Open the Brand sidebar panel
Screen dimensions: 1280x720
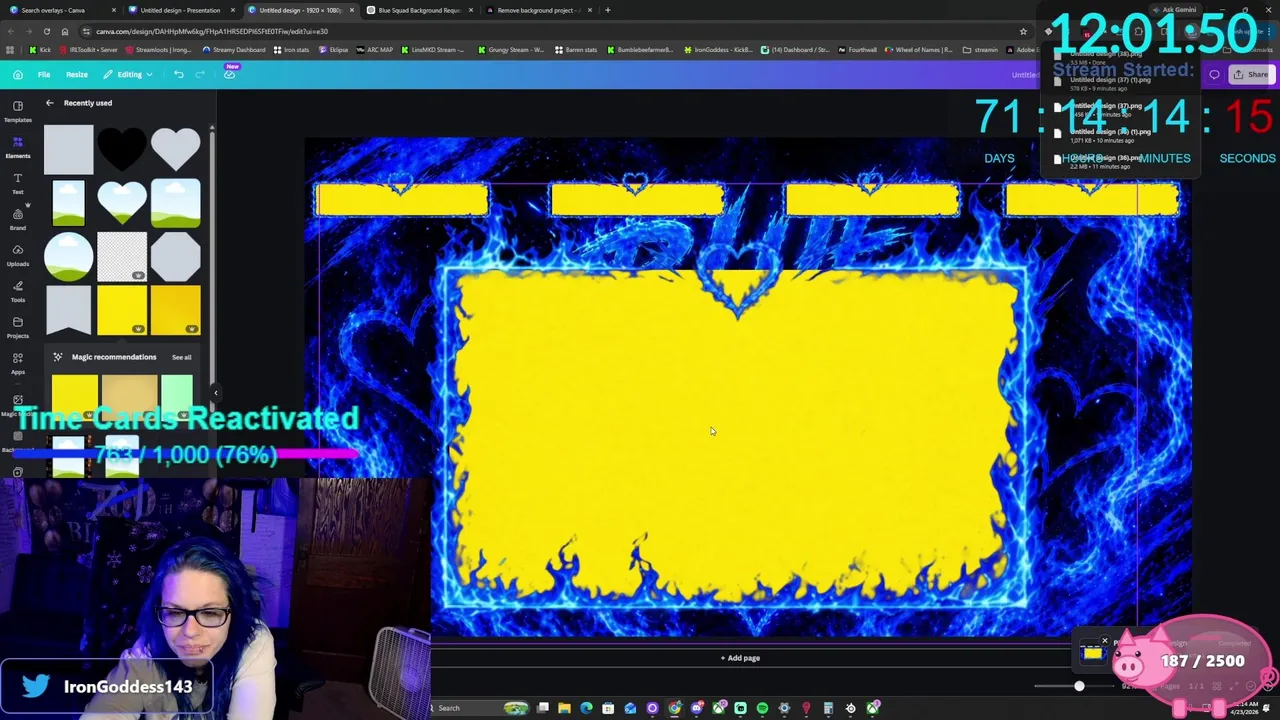click(x=18, y=219)
